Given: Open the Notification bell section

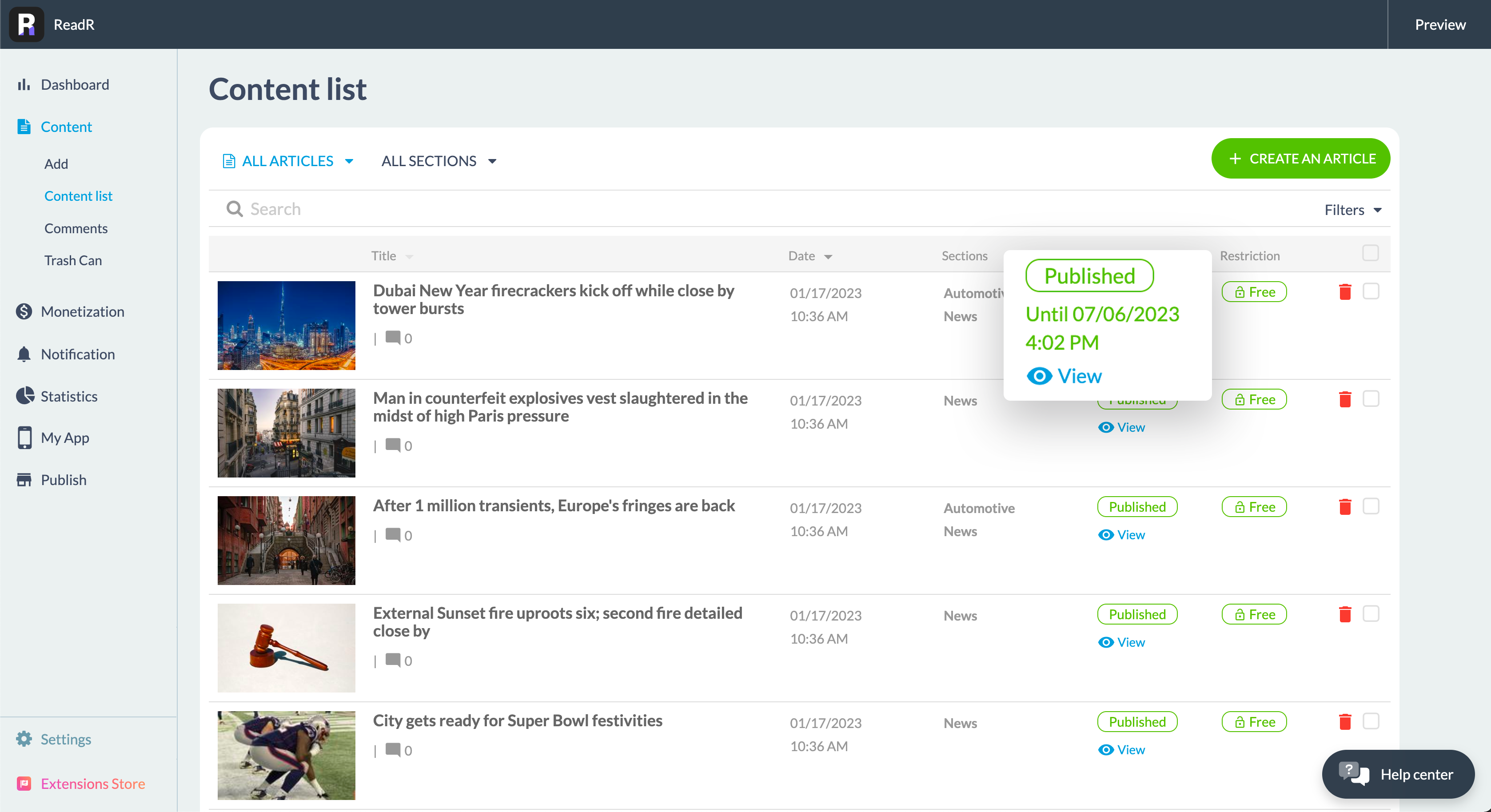Looking at the screenshot, I should (x=24, y=354).
